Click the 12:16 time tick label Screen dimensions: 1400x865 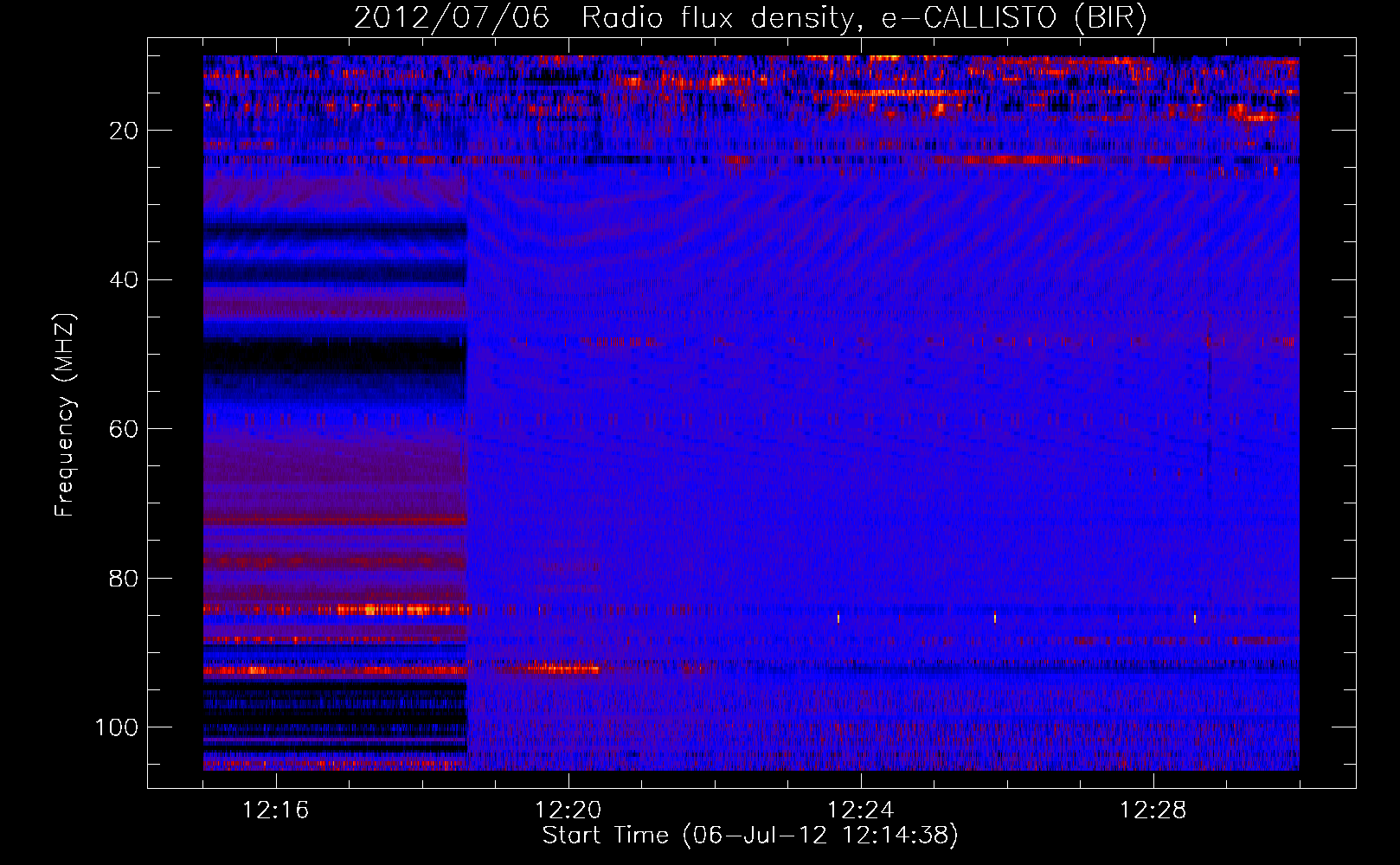tap(275, 811)
